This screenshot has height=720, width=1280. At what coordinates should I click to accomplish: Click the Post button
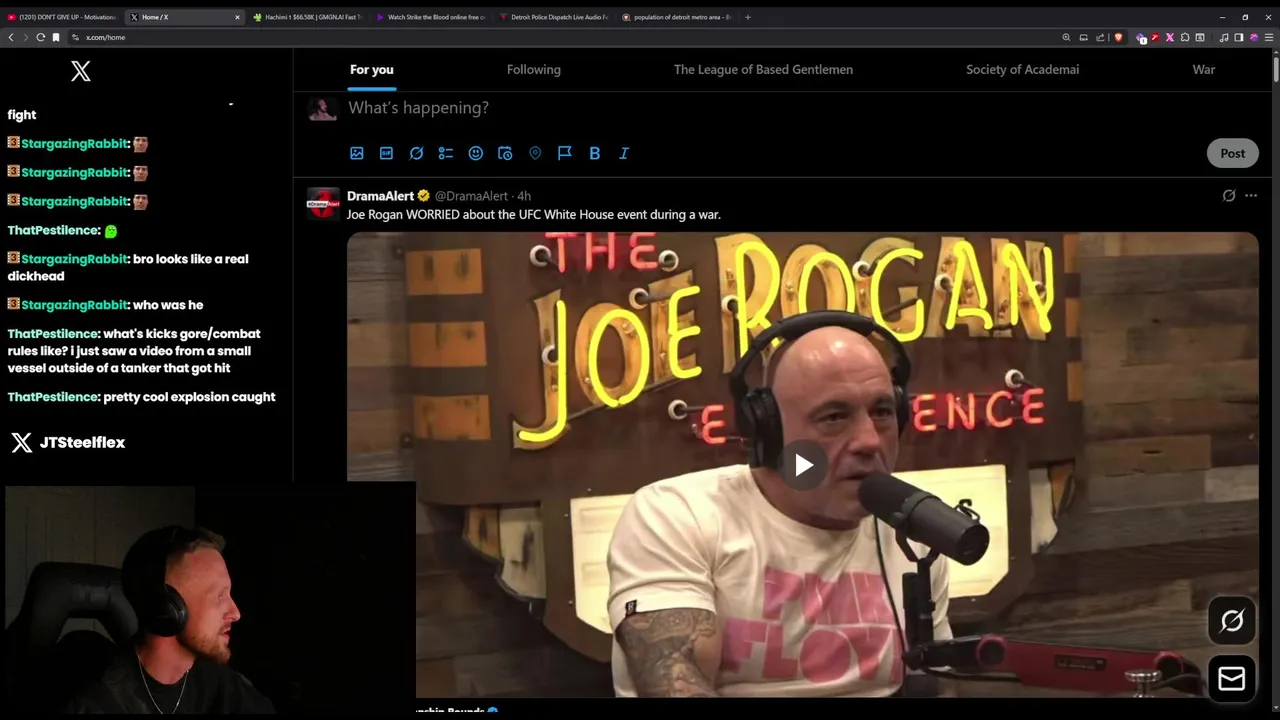pos(1232,153)
